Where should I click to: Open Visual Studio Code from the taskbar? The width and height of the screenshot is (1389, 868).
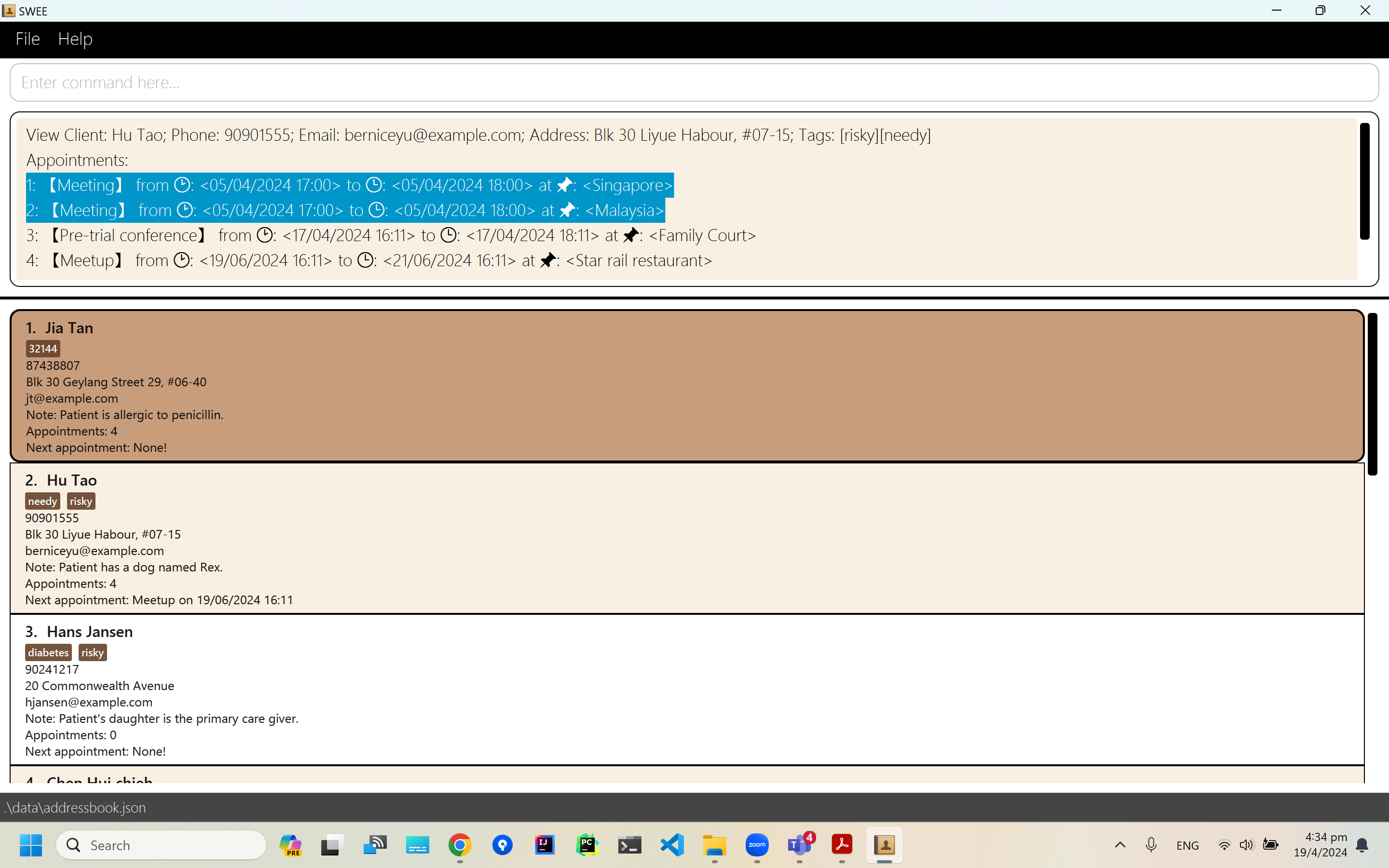click(x=671, y=845)
